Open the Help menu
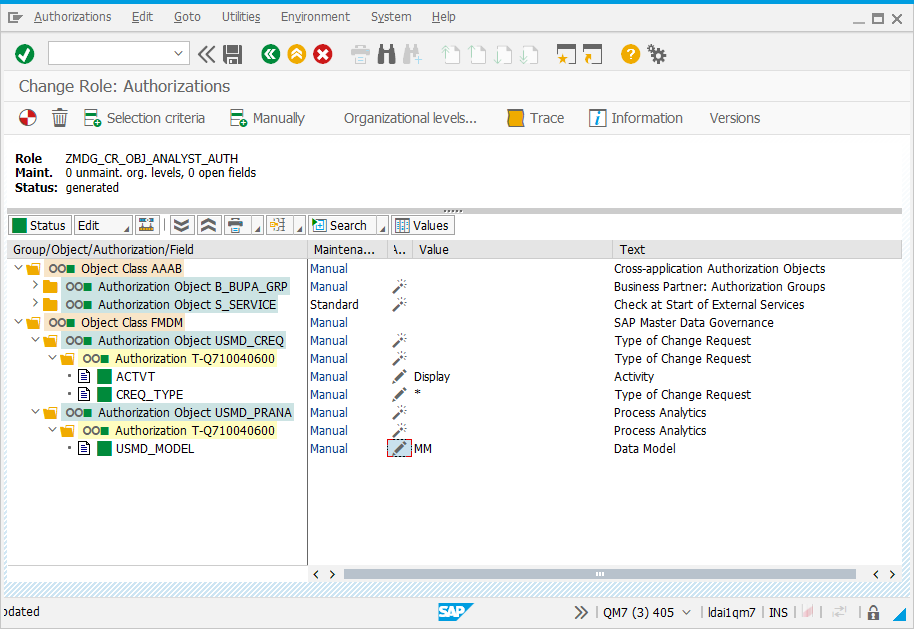This screenshot has width=914, height=629. point(444,17)
